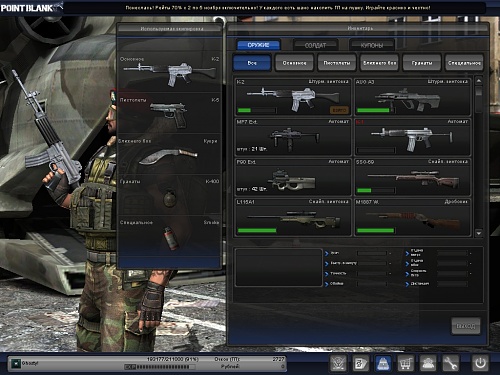The height and width of the screenshot is (375, 500).
Task: Click equipped K-400 grenade slot
Action: [x=169, y=195]
